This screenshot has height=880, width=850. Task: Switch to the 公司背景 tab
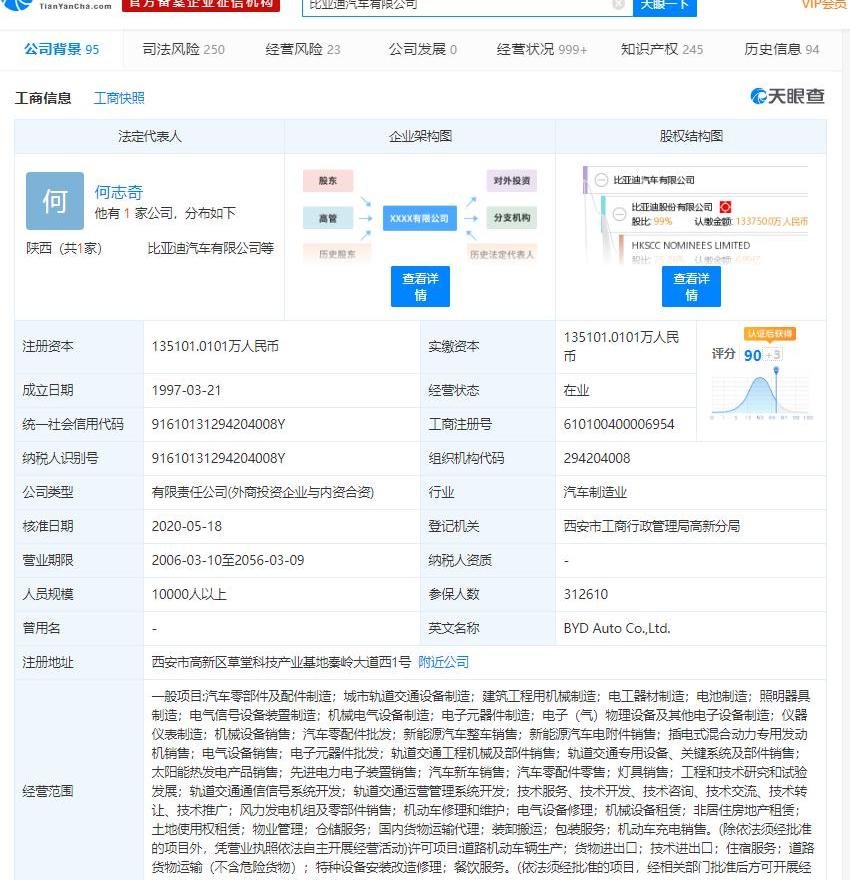(x=61, y=49)
